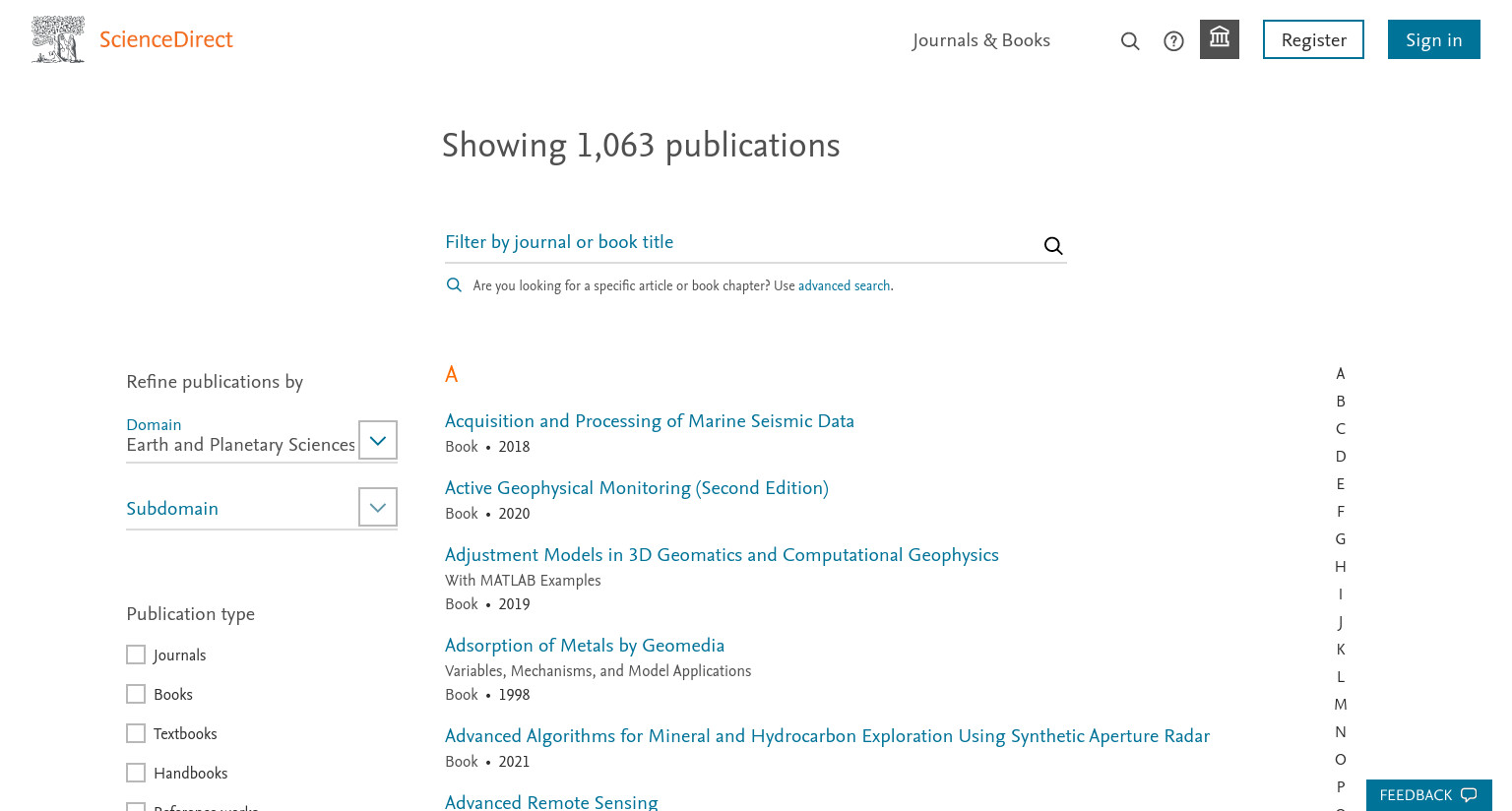Expand the Subdomain dropdown
The height and width of the screenshot is (811, 1512).
[378, 507]
